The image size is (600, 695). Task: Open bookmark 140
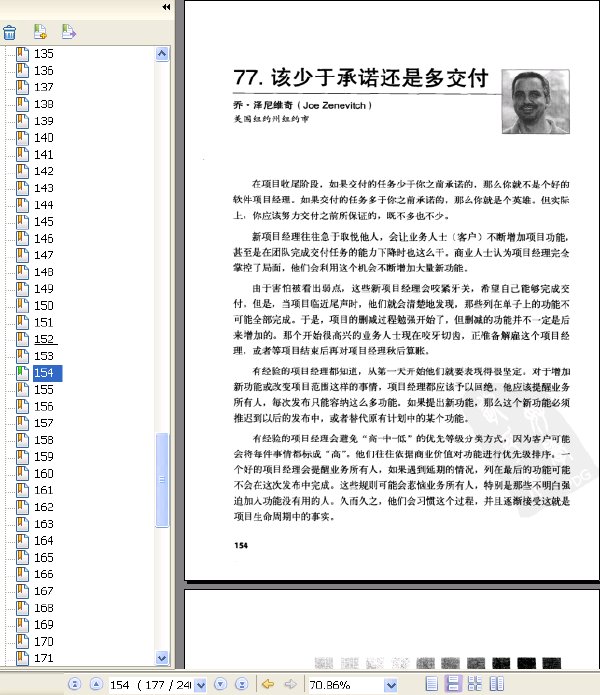pos(43,138)
